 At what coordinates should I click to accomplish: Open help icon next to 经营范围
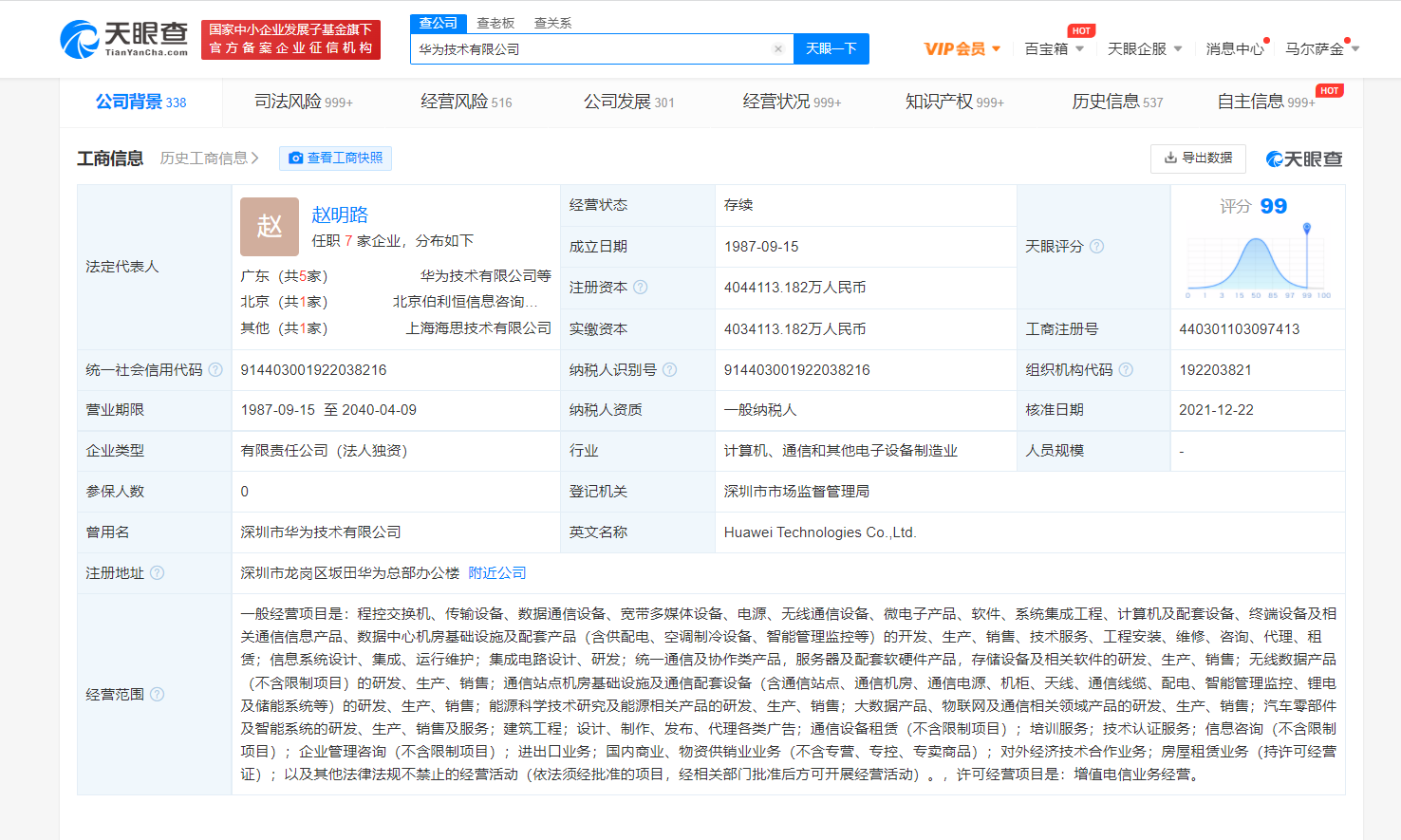[x=158, y=694]
